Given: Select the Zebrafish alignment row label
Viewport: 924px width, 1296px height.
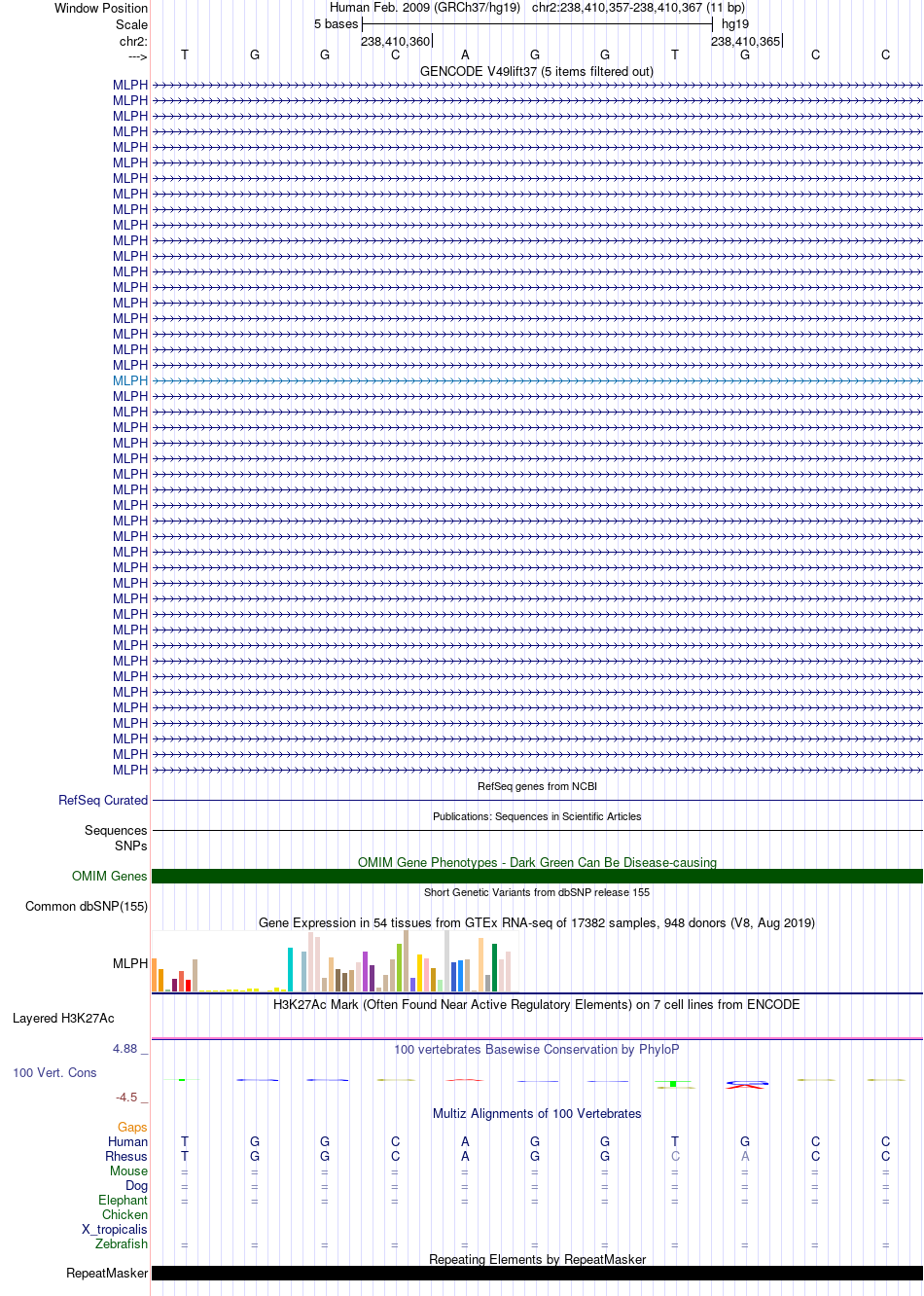Looking at the screenshot, I should (122, 1244).
